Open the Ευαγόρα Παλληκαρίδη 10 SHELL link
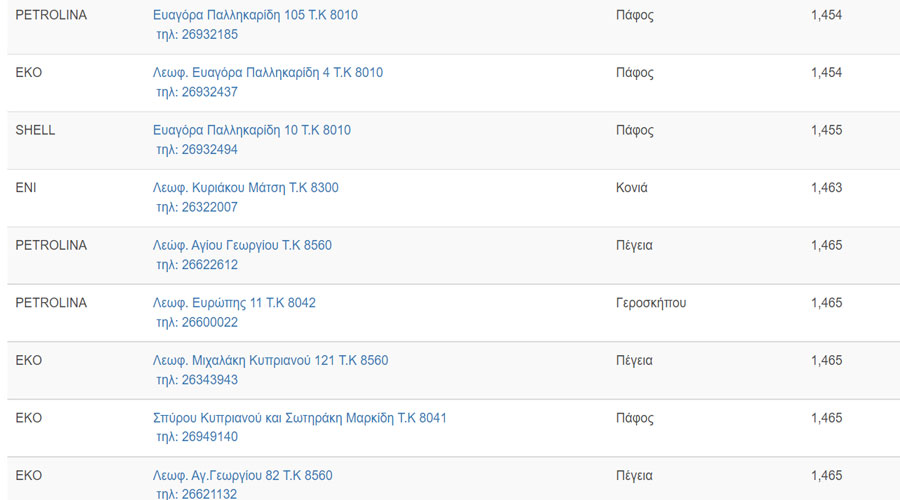The height and width of the screenshot is (500, 900). tap(251, 130)
